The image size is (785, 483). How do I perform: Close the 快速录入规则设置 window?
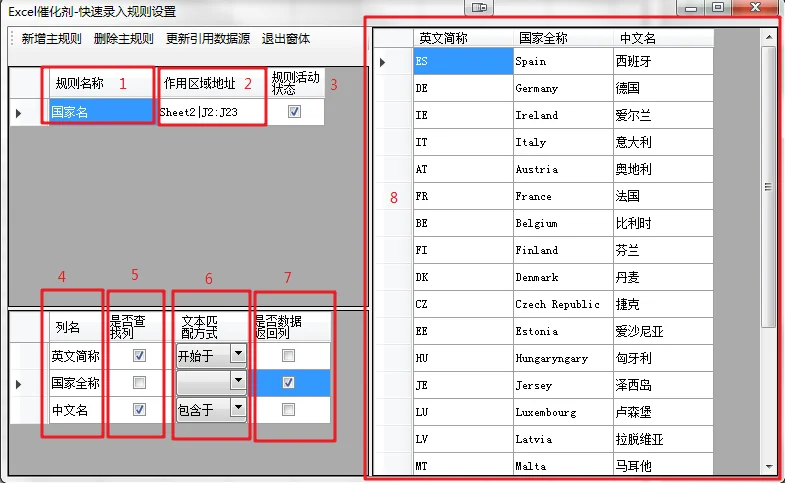[x=756, y=7]
